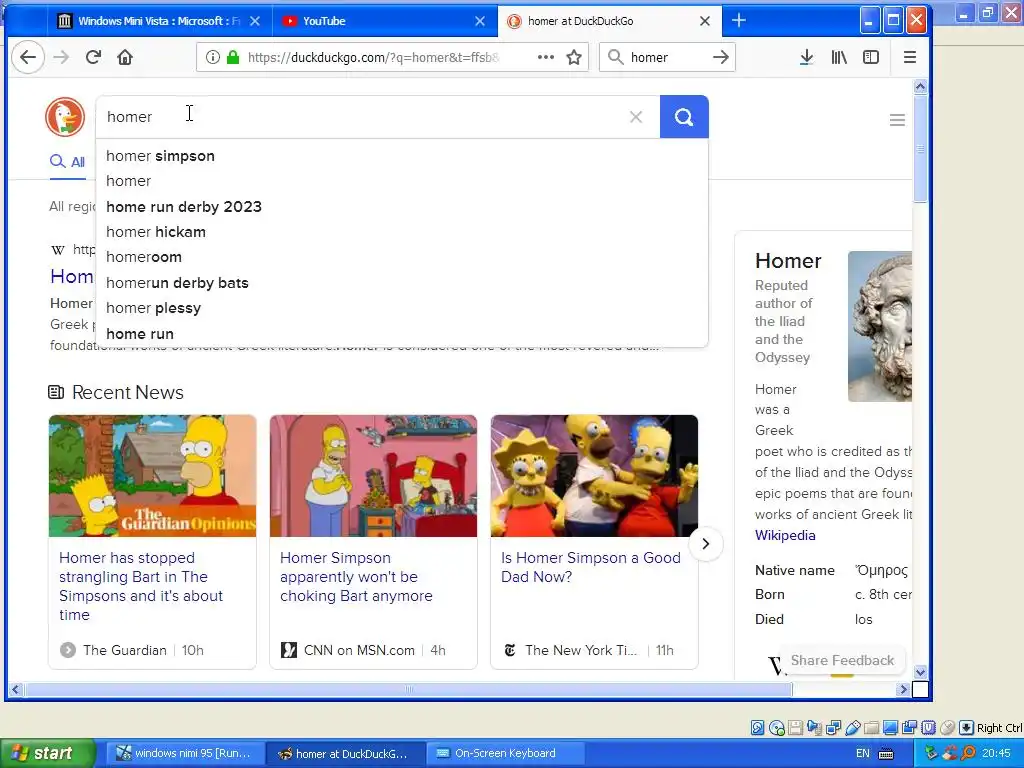Click the Firefox address bar URL
This screenshot has height=768, width=1024.
point(374,57)
